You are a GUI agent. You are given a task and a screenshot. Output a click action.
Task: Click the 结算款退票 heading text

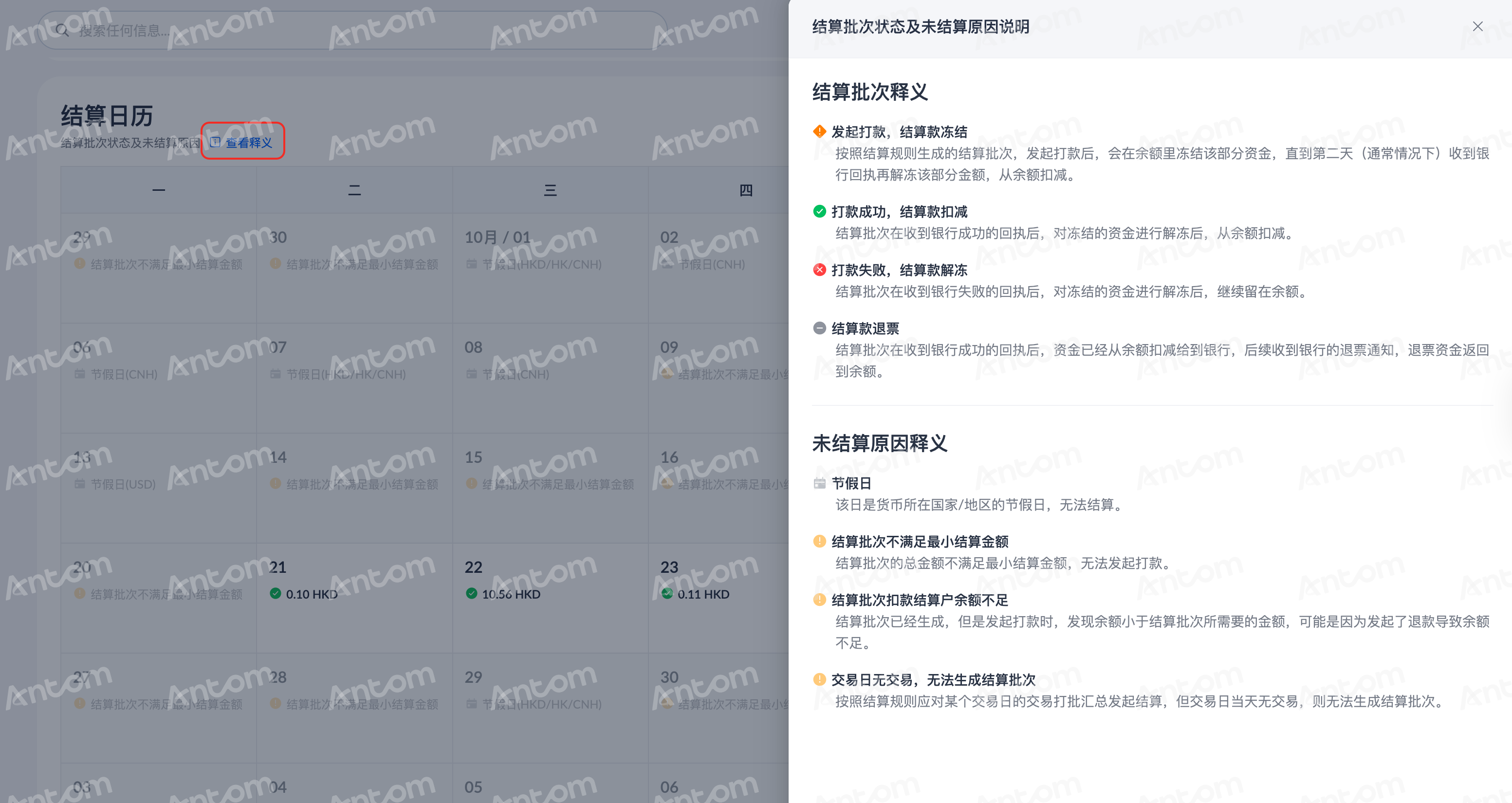865,328
